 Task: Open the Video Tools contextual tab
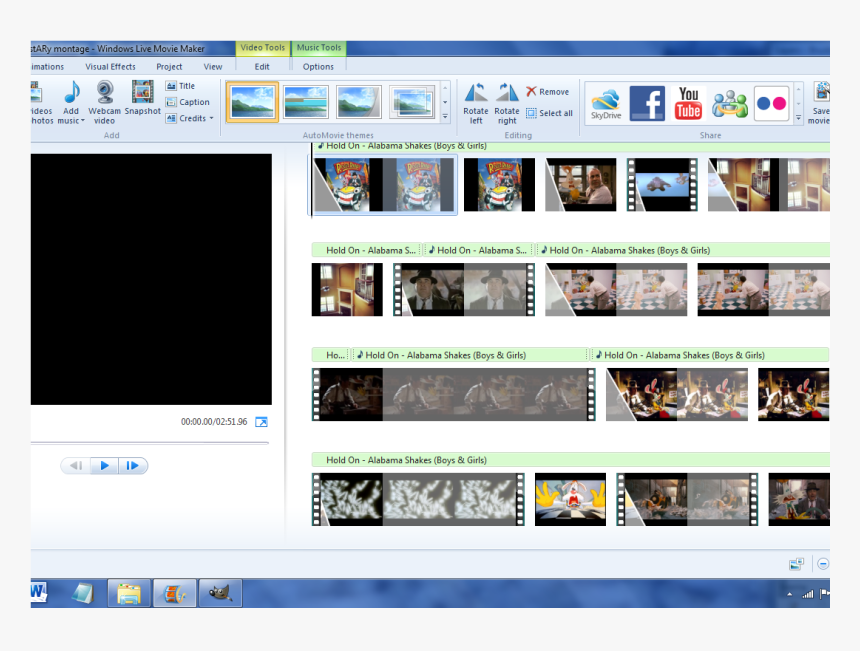[263, 48]
